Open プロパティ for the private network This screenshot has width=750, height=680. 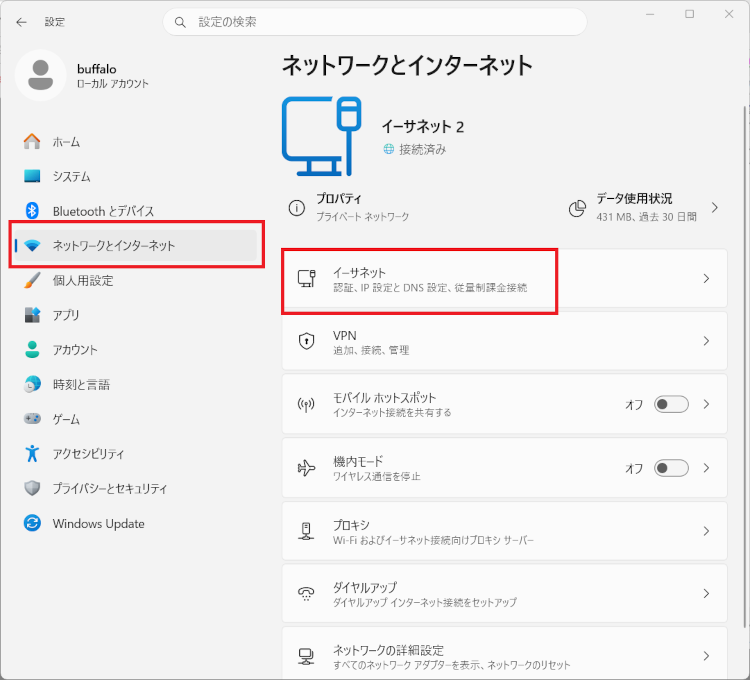click(349, 208)
